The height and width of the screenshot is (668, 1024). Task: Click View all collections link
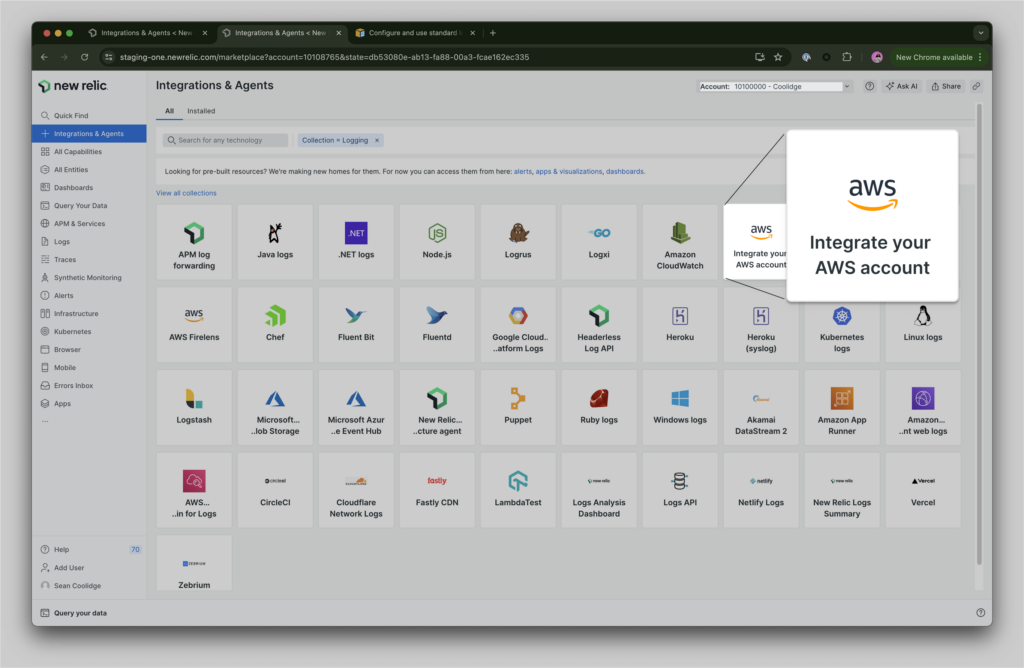pyautogui.click(x=186, y=193)
